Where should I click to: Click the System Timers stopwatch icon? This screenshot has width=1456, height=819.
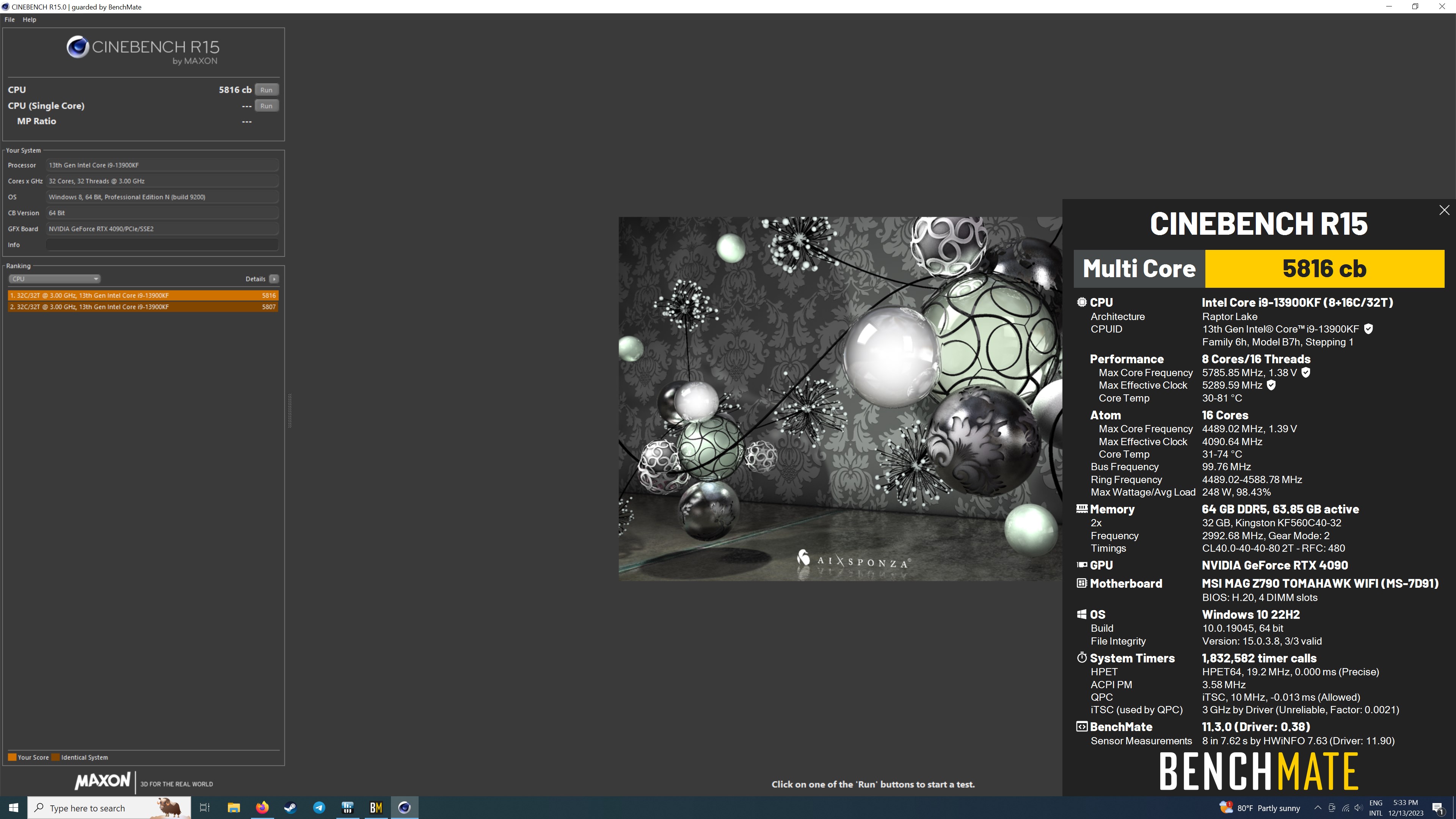pos(1082,658)
